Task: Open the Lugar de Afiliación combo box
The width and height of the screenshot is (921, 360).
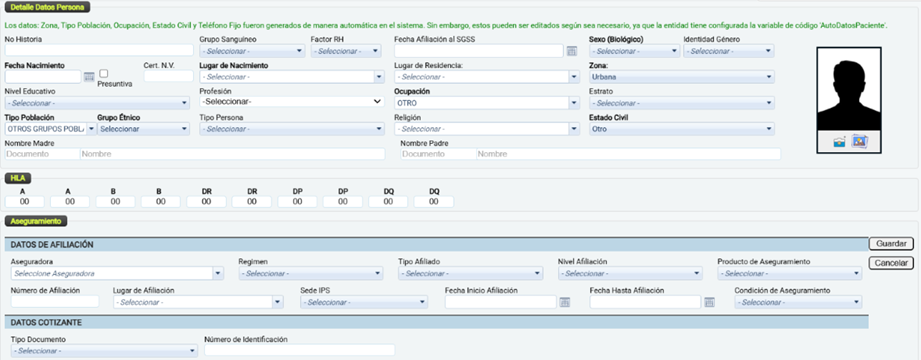Action: [x=199, y=302]
